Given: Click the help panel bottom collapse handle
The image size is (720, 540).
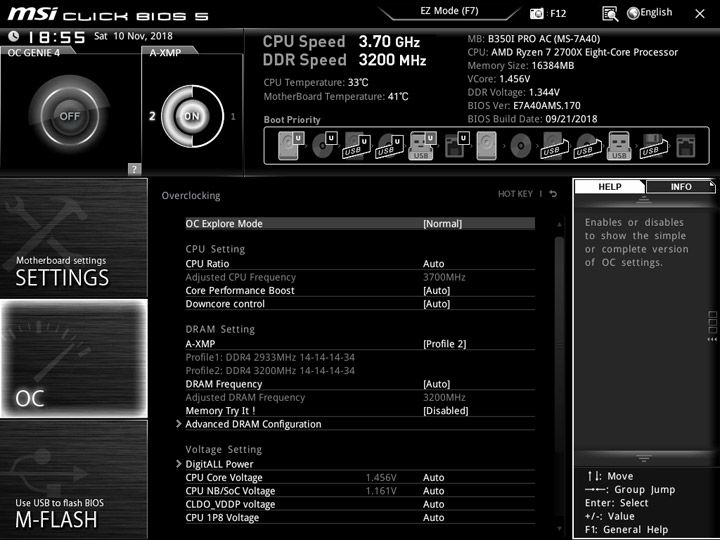Looking at the screenshot, I should (643, 458).
